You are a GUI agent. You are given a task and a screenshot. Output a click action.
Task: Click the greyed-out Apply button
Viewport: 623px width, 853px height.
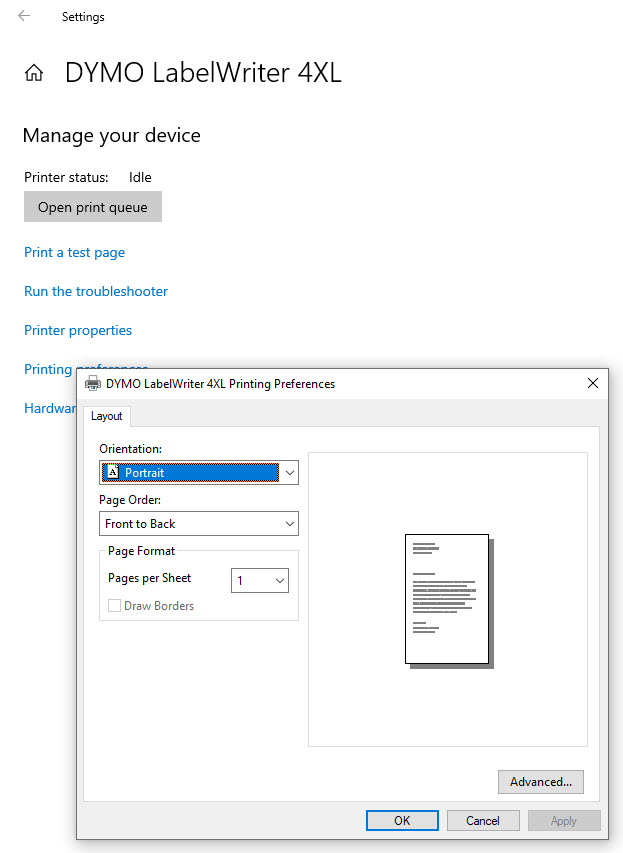point(564,820)
